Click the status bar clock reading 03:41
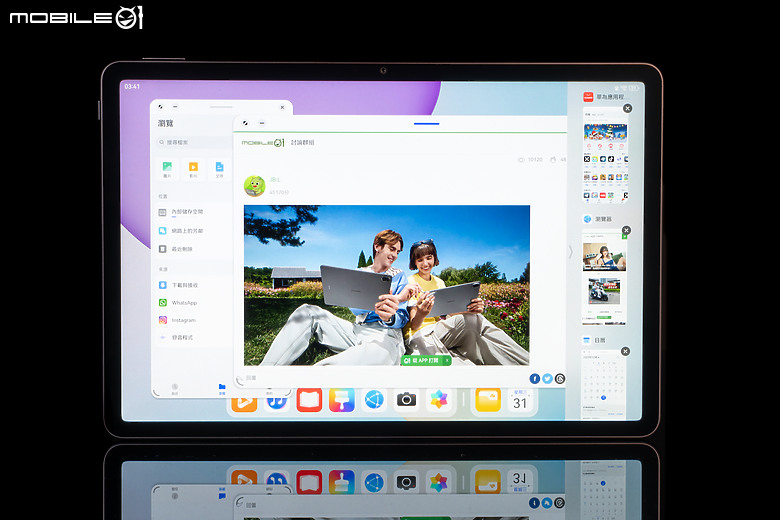 tap(132, 87)
